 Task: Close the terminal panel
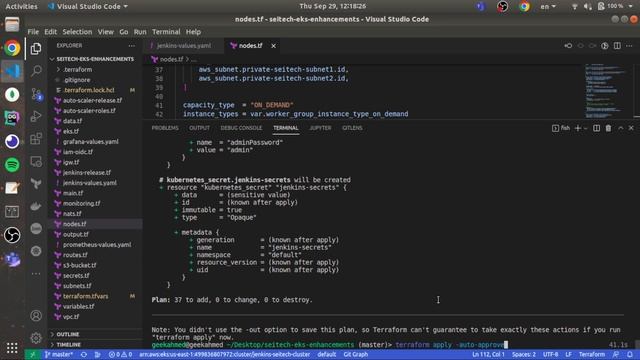[631, 128]
